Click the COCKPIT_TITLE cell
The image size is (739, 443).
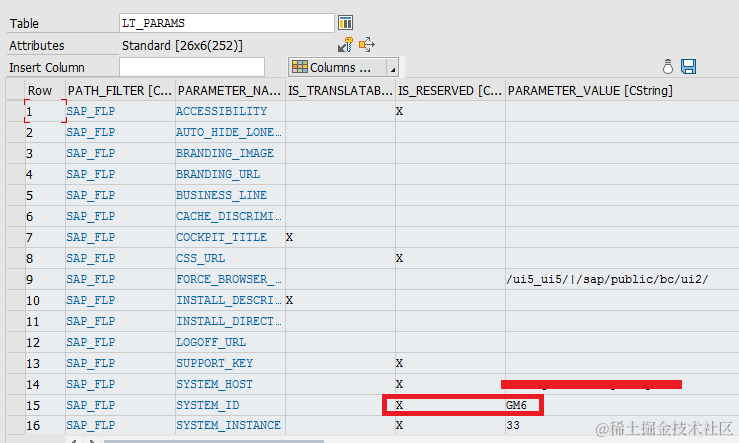(x=230, y=237)
